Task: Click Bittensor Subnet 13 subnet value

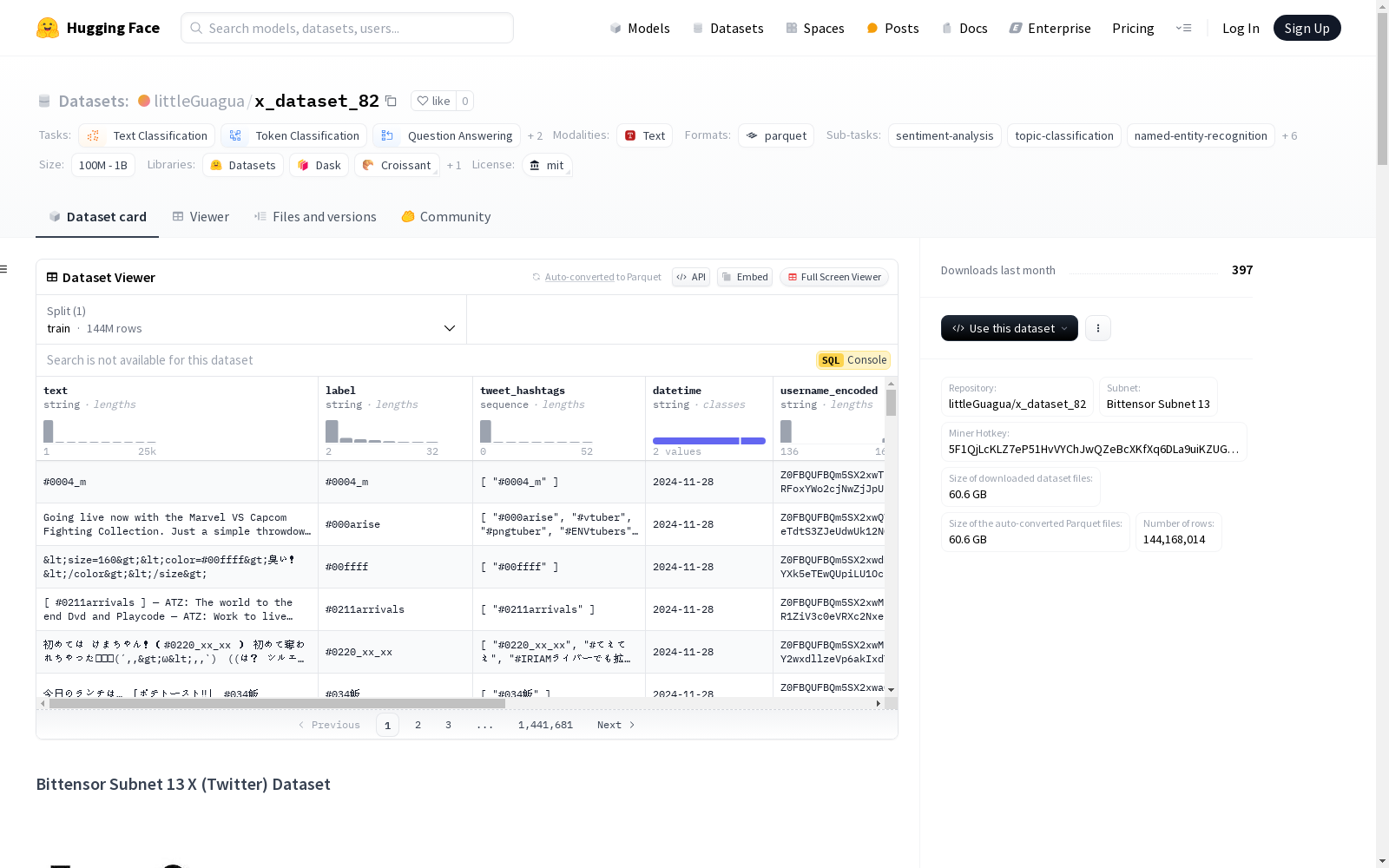Action: coord(1158,404)
